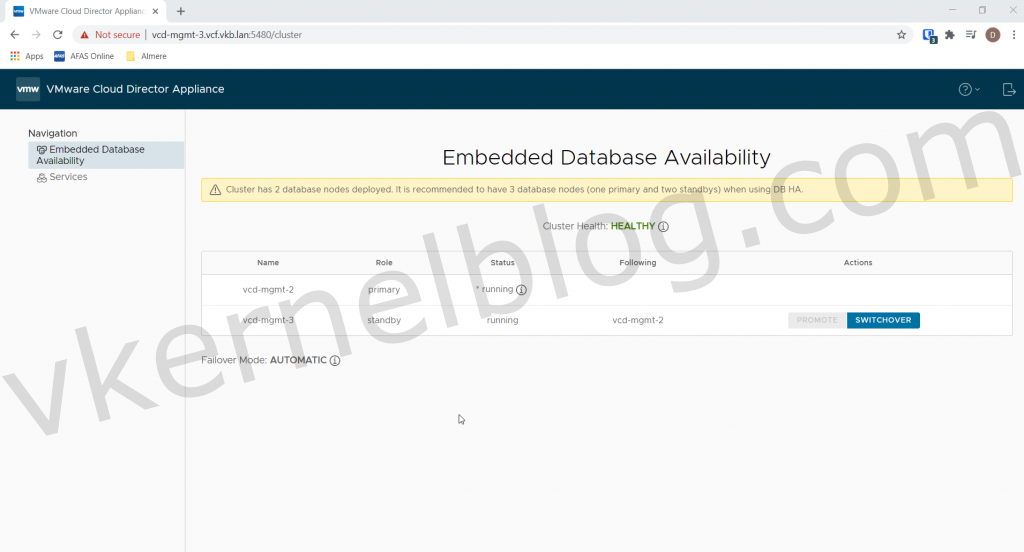Open a new browser tab

point(180,11)
